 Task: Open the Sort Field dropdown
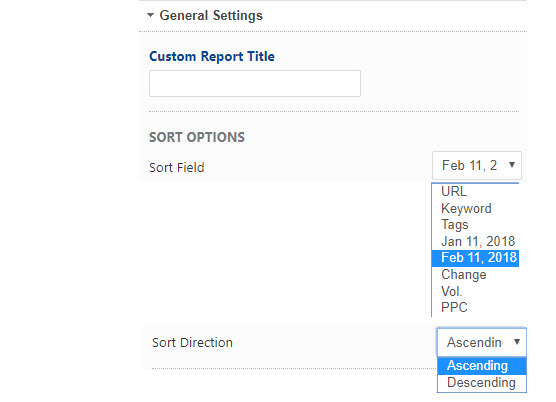coord(477,165)
